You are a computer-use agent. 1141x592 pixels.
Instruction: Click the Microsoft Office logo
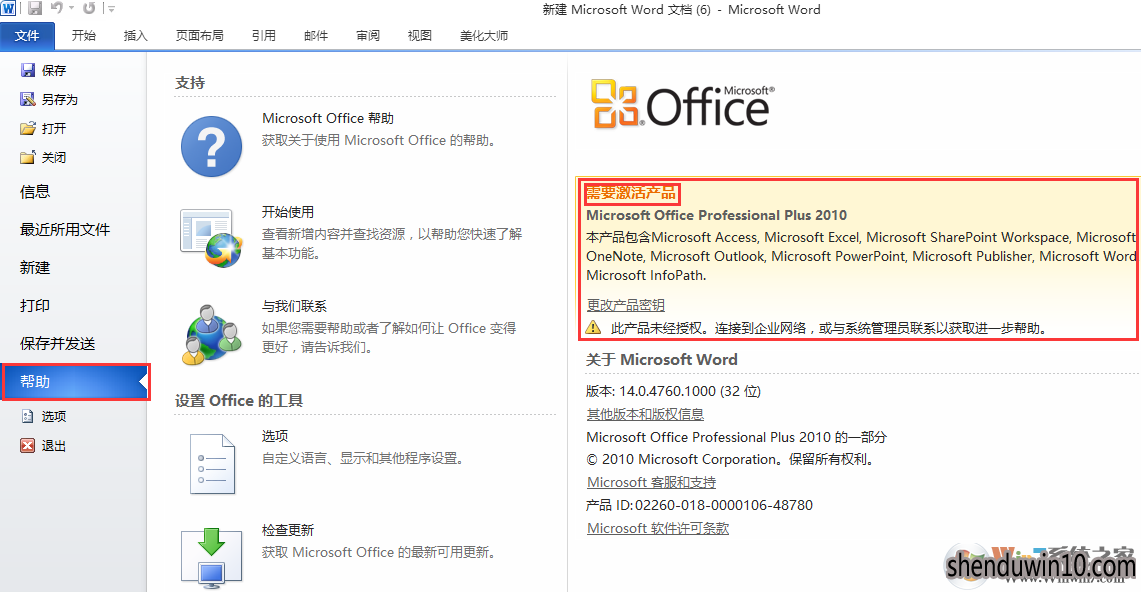682,104
